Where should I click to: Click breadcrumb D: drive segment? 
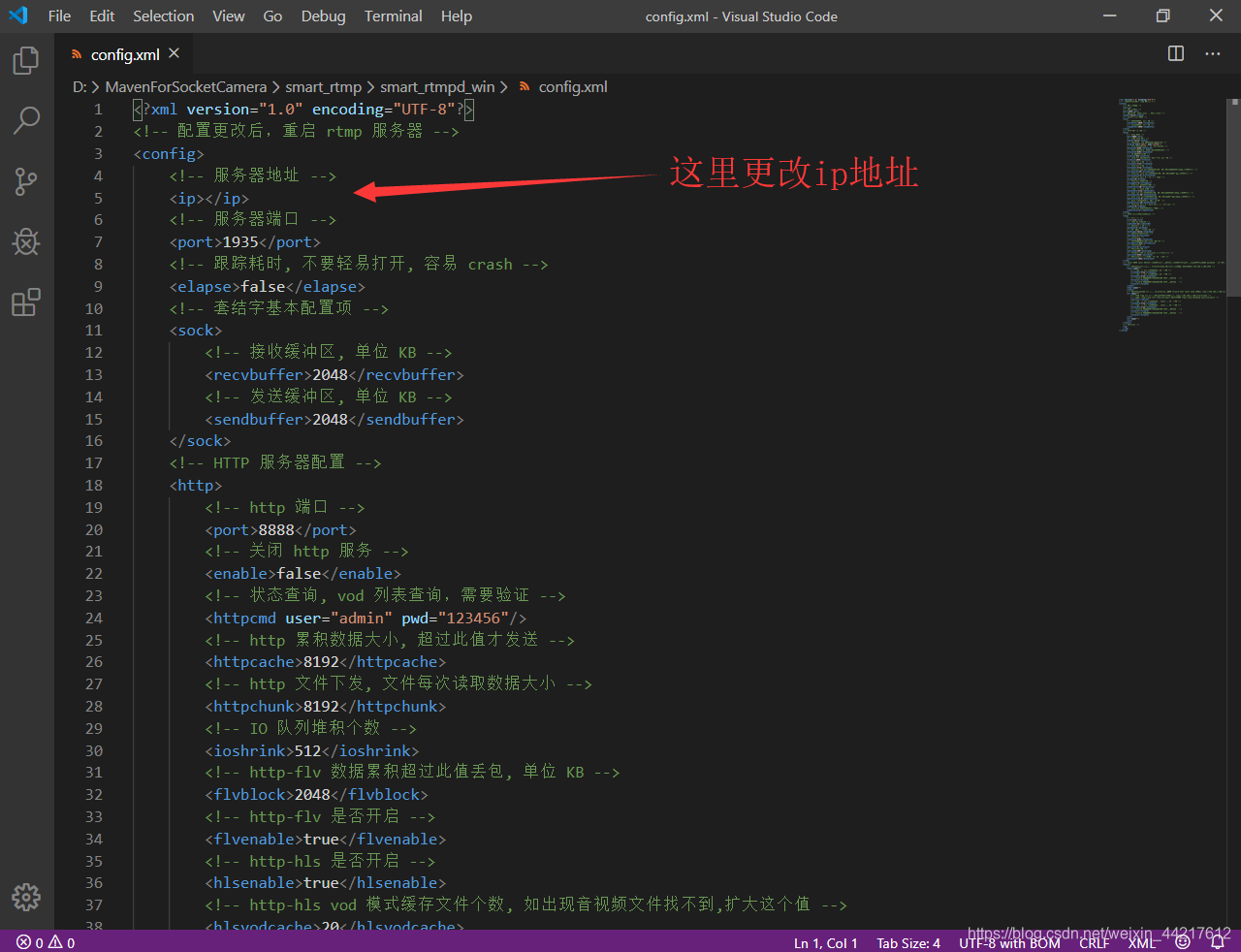80,86
